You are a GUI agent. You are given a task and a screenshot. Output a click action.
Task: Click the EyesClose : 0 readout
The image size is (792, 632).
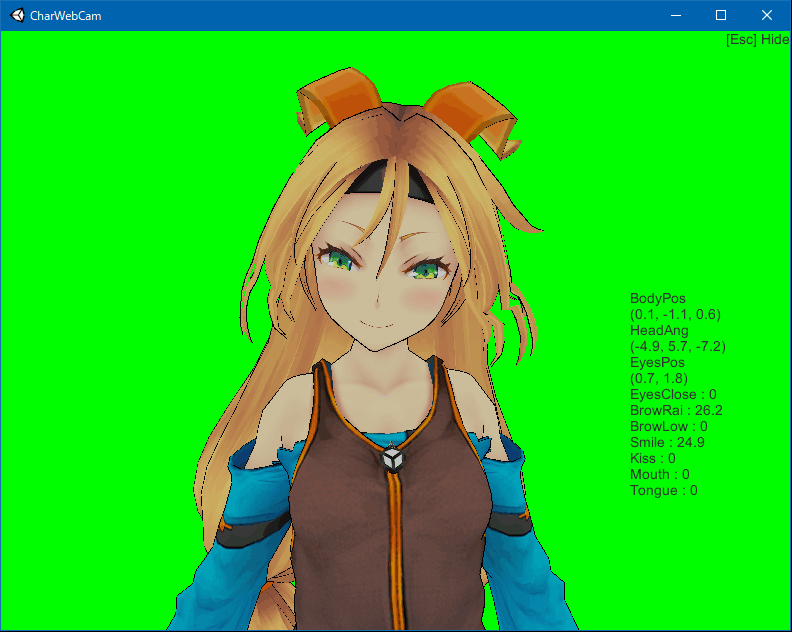tap(673, 395)
